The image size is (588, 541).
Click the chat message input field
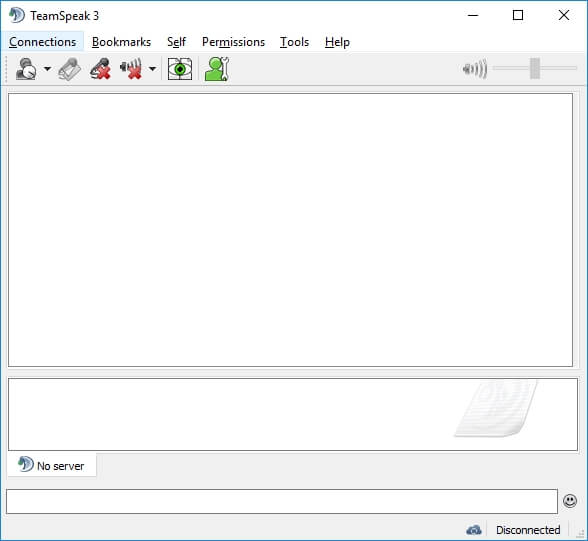coord(282,501)
